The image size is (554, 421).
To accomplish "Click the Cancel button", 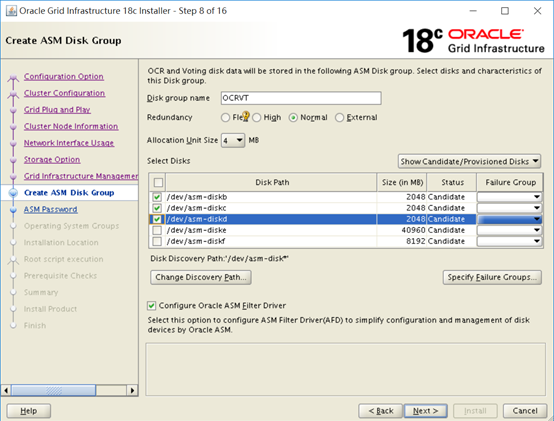I will [525, 411].
